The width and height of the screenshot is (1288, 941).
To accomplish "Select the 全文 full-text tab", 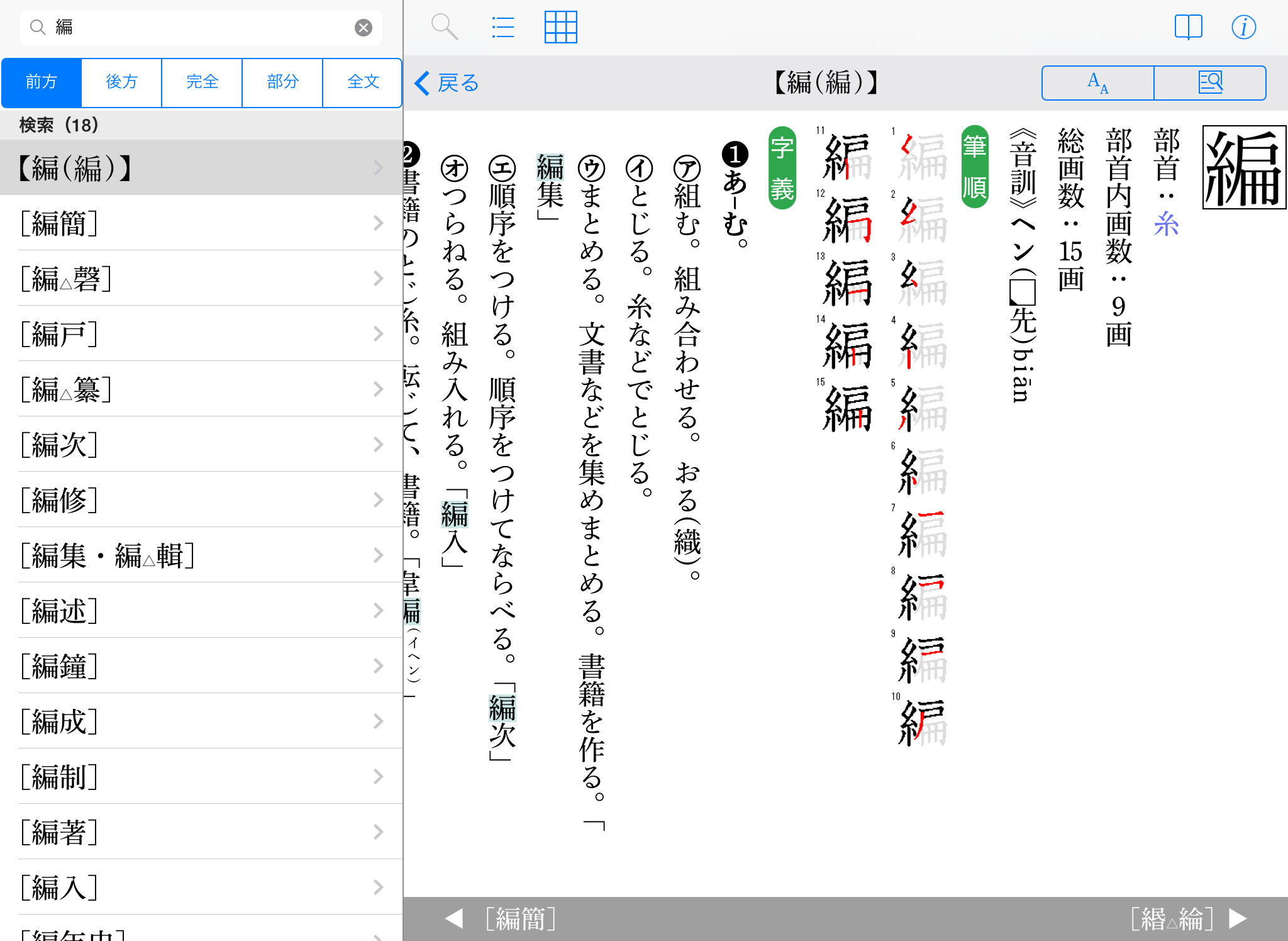I will (x=363, y=82).
